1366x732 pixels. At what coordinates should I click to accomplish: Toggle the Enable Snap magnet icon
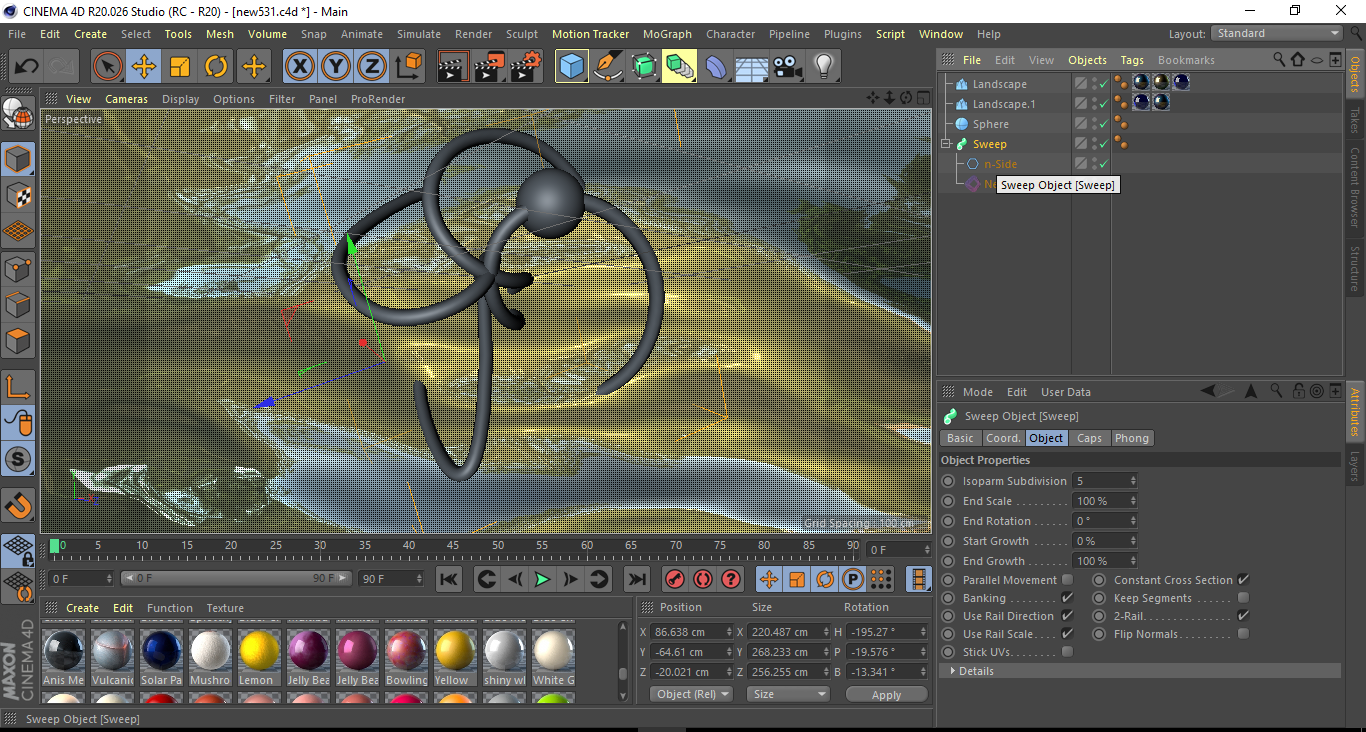(x=18, y=505)
